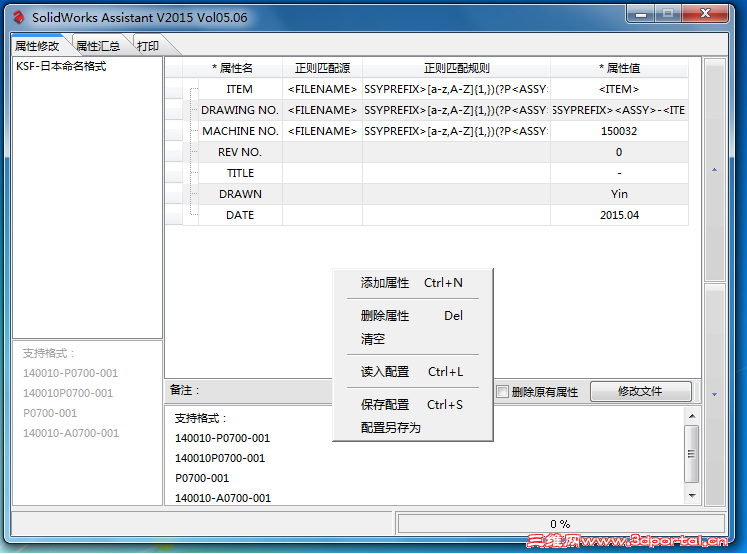
Task: Click the notes scrollbar down arrow
Action: point(692,496)
